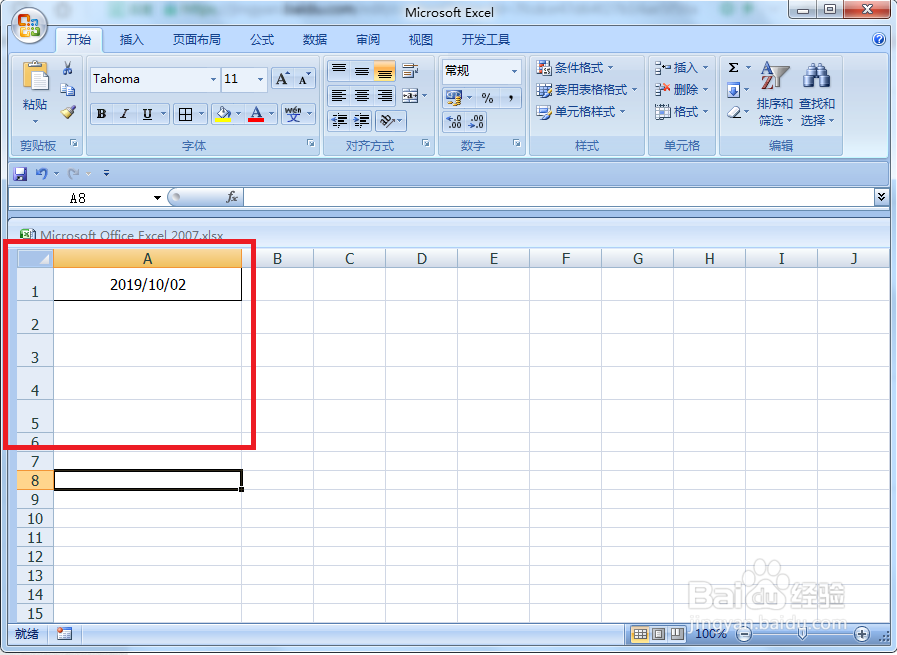897x655 pixels.
Task: Switch to Normal view in status bar
Action: coord(640,634)
